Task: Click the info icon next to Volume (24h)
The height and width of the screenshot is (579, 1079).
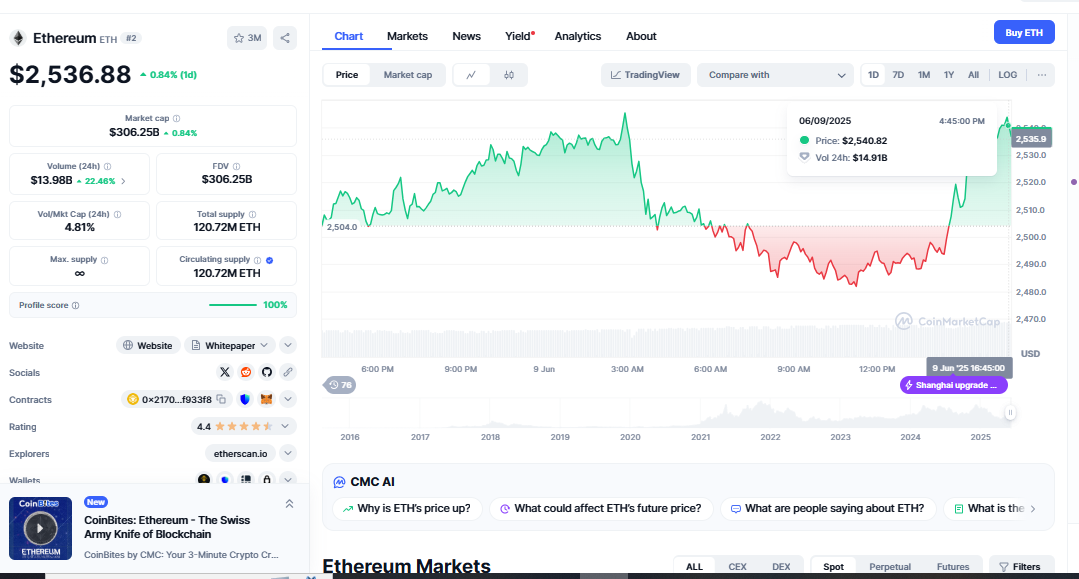Action: [107, 167]
